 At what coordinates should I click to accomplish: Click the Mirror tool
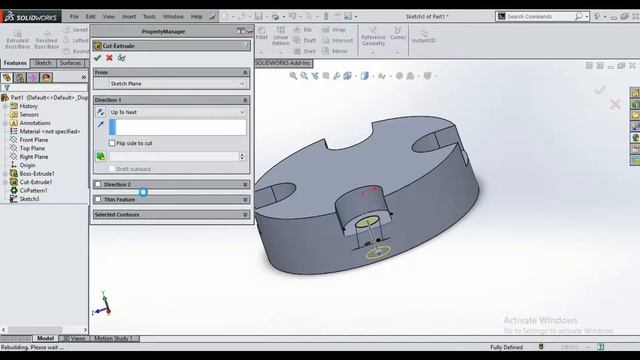tap(335, 51)
